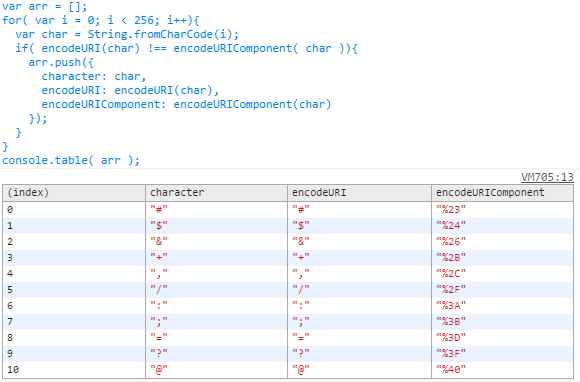This screenshot has width=580, height=382.
Task: Click index cell 5 in the table
Action: tap(74, 290)
